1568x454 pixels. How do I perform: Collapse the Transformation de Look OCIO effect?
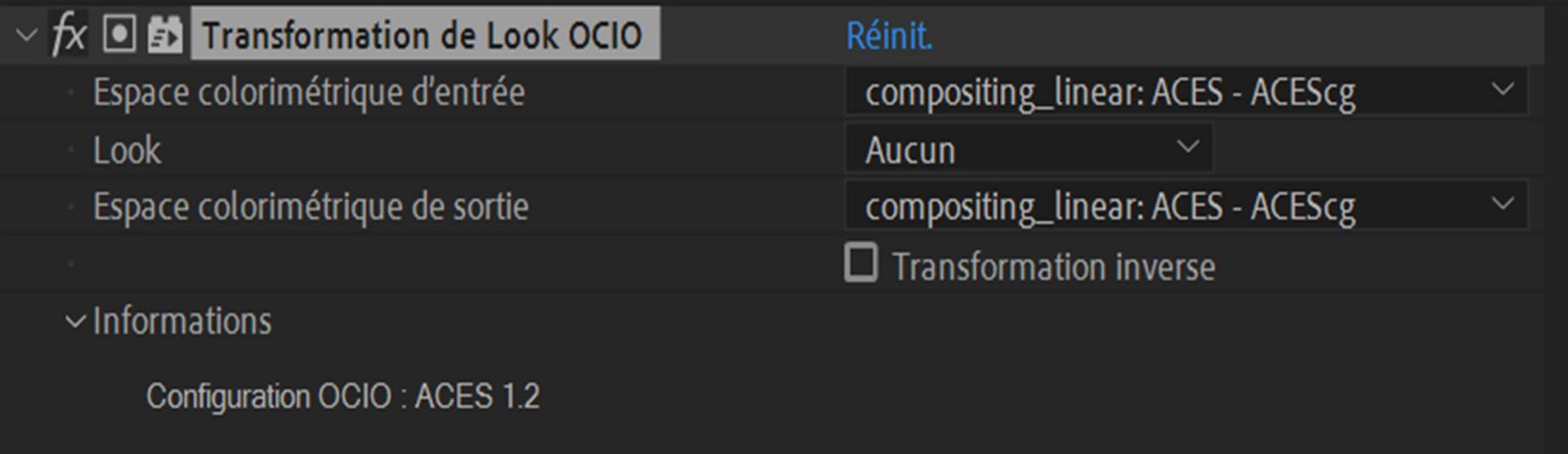(27, 35)
